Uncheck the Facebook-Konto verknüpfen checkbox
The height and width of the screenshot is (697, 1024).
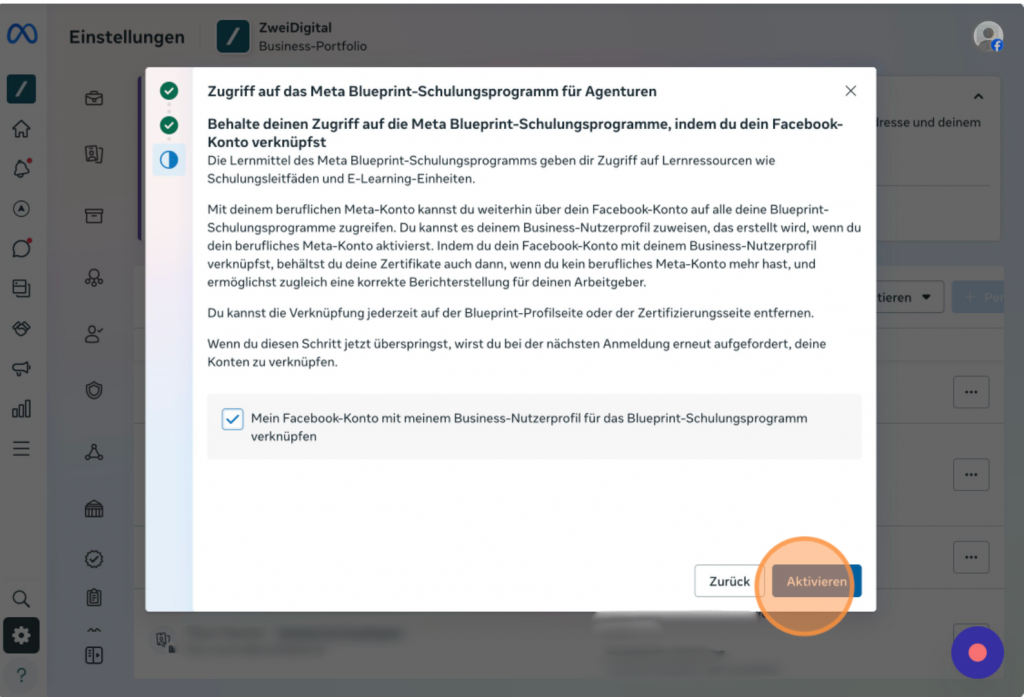232,419
